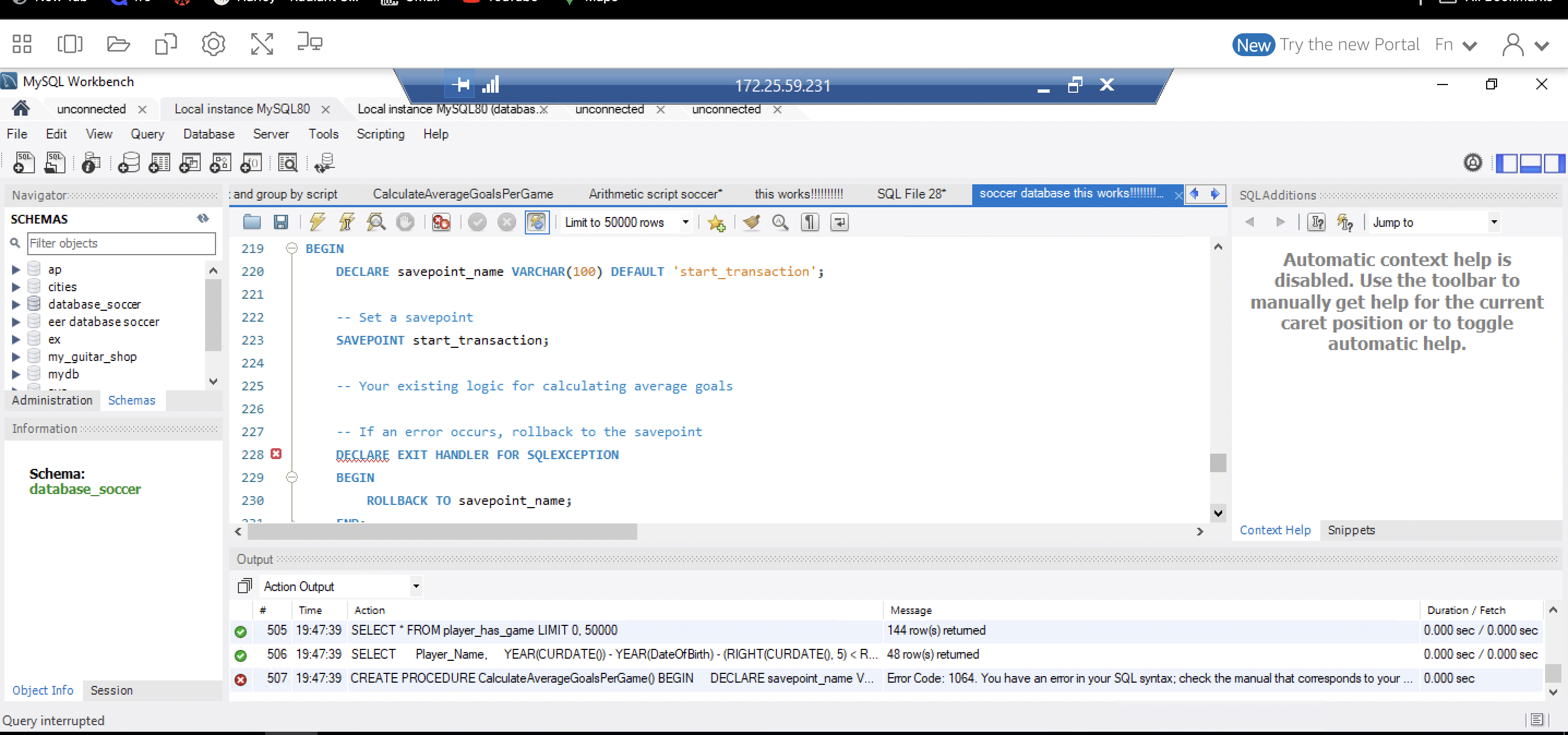Save SQL snippet using the star icon
Viewport: 1568px width, 735px height.
716,222
